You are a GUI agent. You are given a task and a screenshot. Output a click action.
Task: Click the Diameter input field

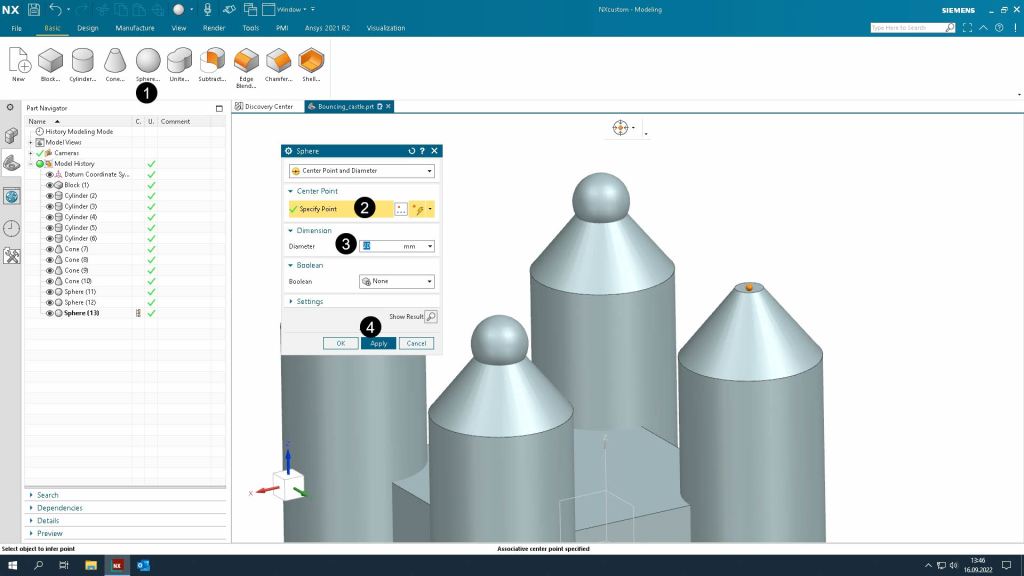[x=385, y=246]
